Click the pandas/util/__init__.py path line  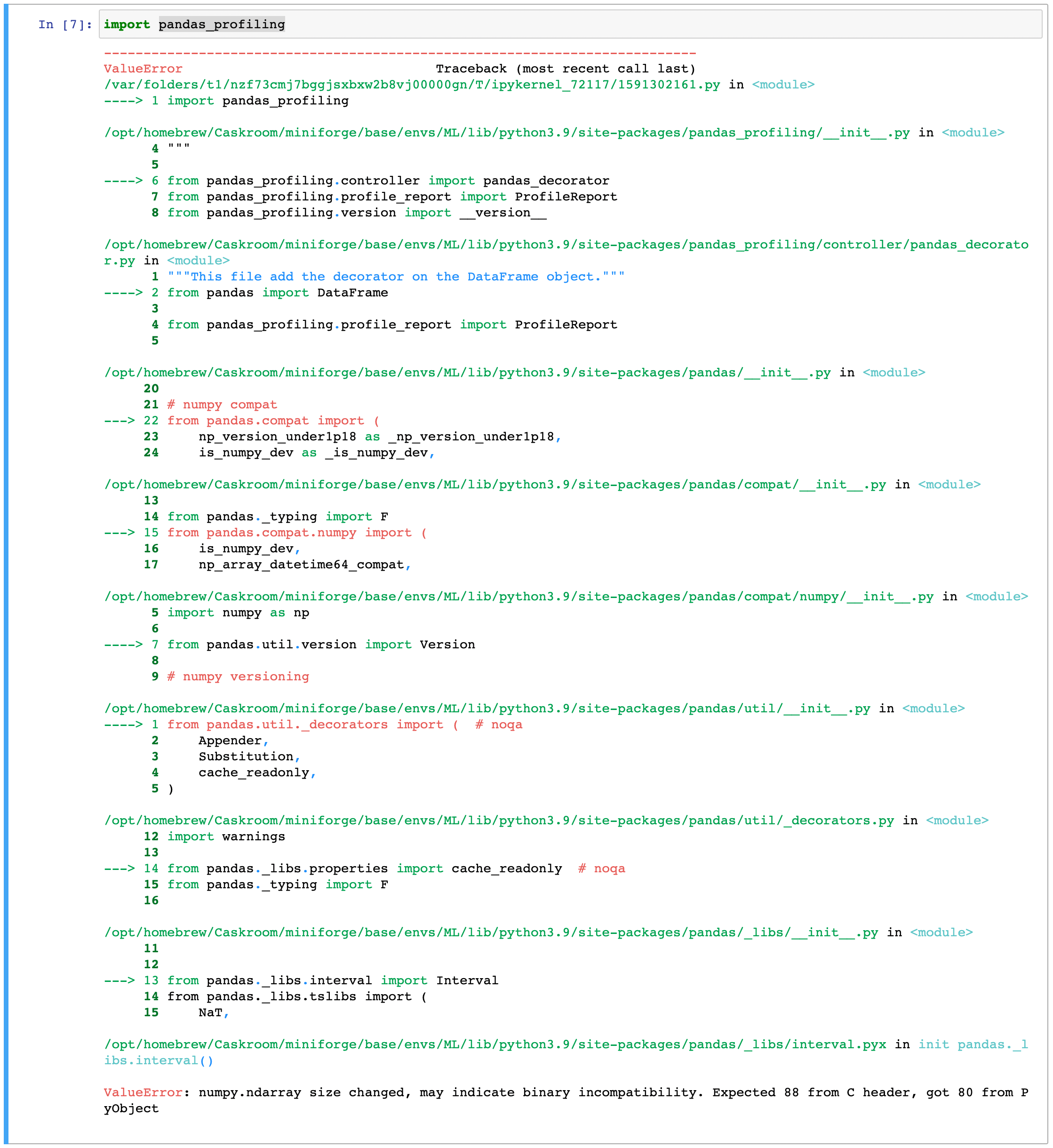click(487, 709)
